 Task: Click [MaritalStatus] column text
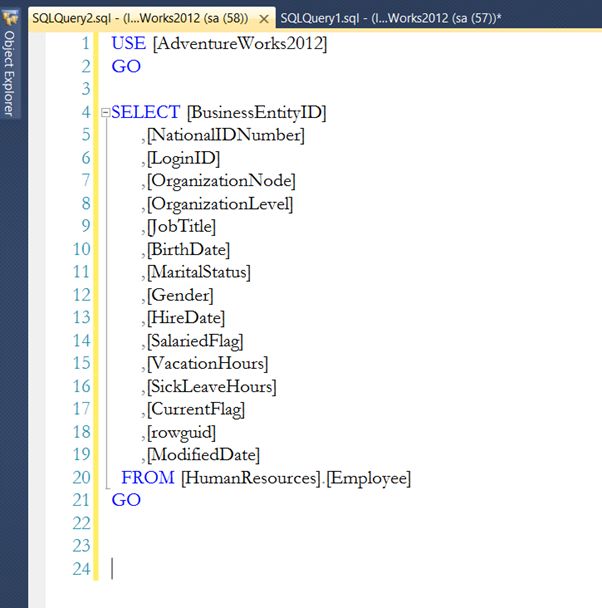pos(199,272)
